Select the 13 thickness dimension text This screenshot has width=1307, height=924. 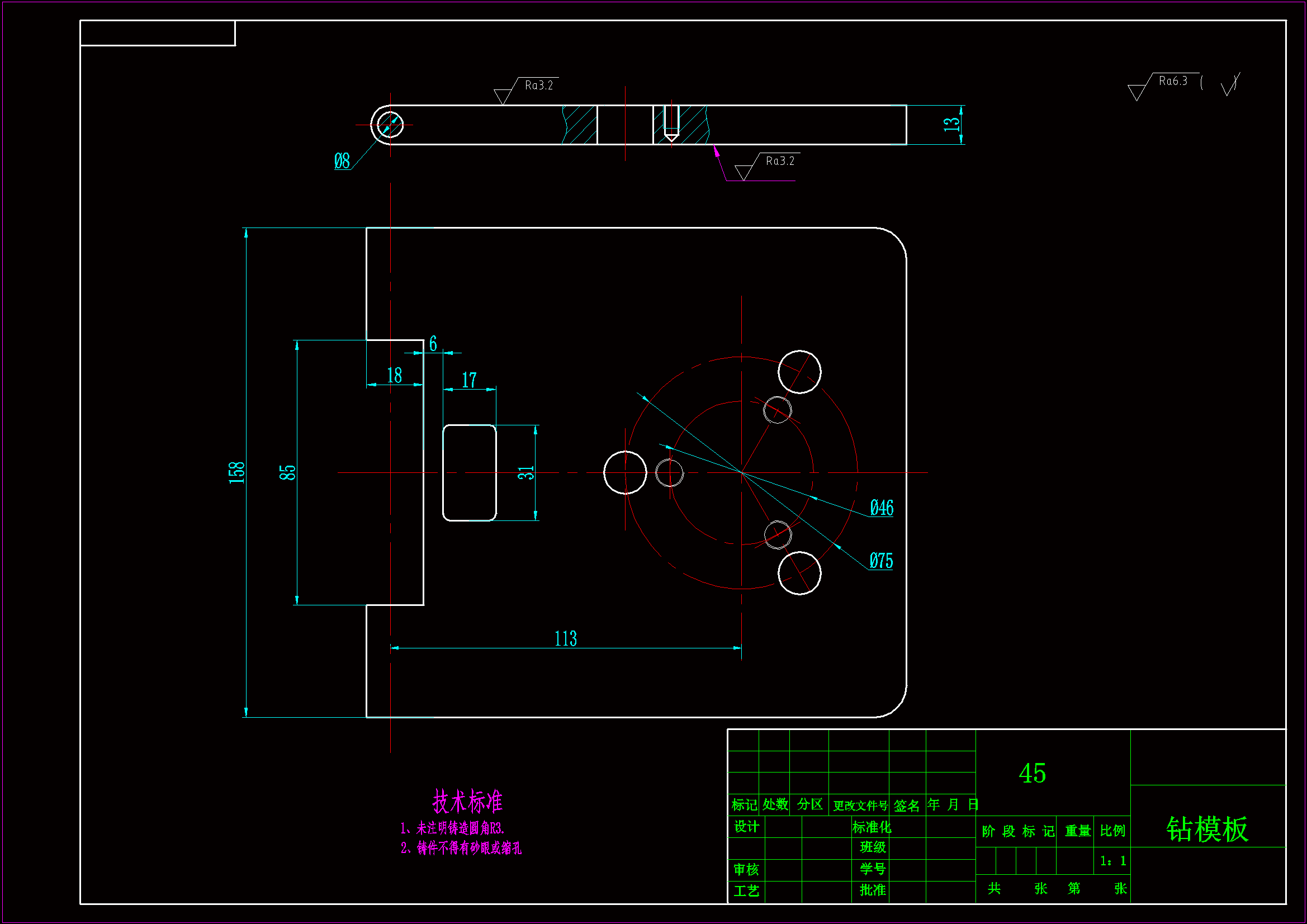click(x=951, y=124)
